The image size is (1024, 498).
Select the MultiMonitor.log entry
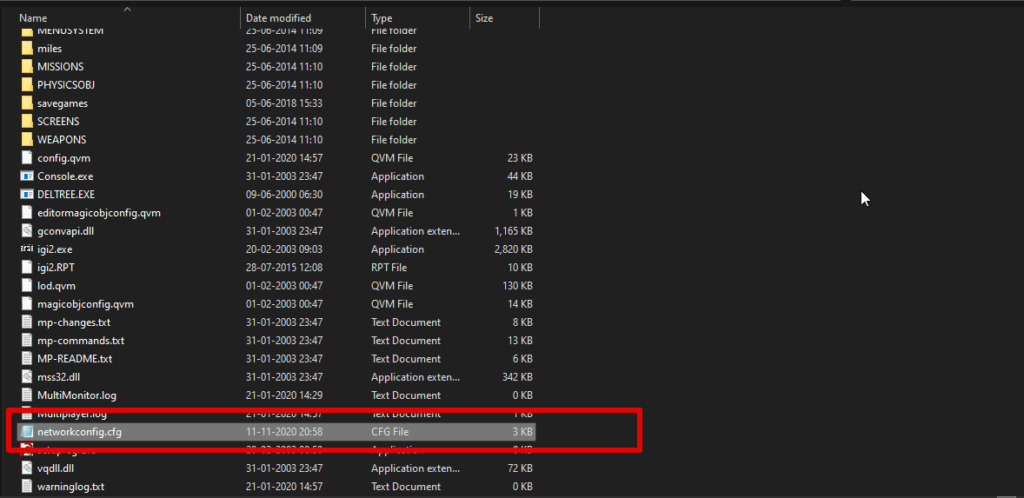pos(77,396)
